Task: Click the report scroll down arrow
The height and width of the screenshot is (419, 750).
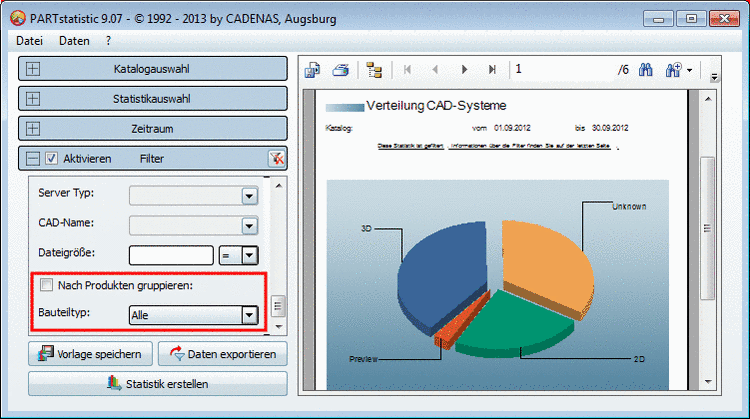Action: (708, 382)
